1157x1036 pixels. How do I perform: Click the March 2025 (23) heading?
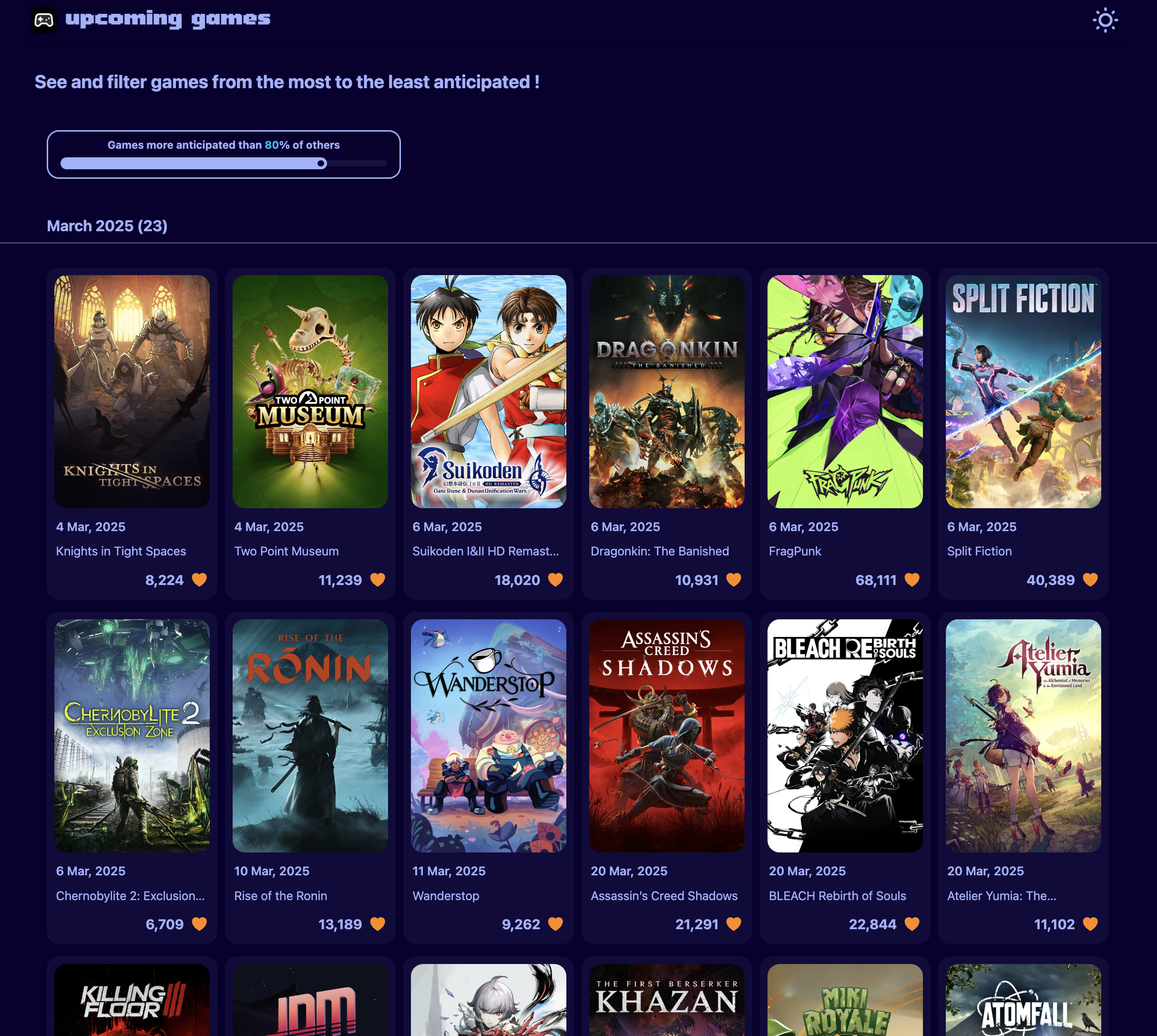(x=107, y=226)
